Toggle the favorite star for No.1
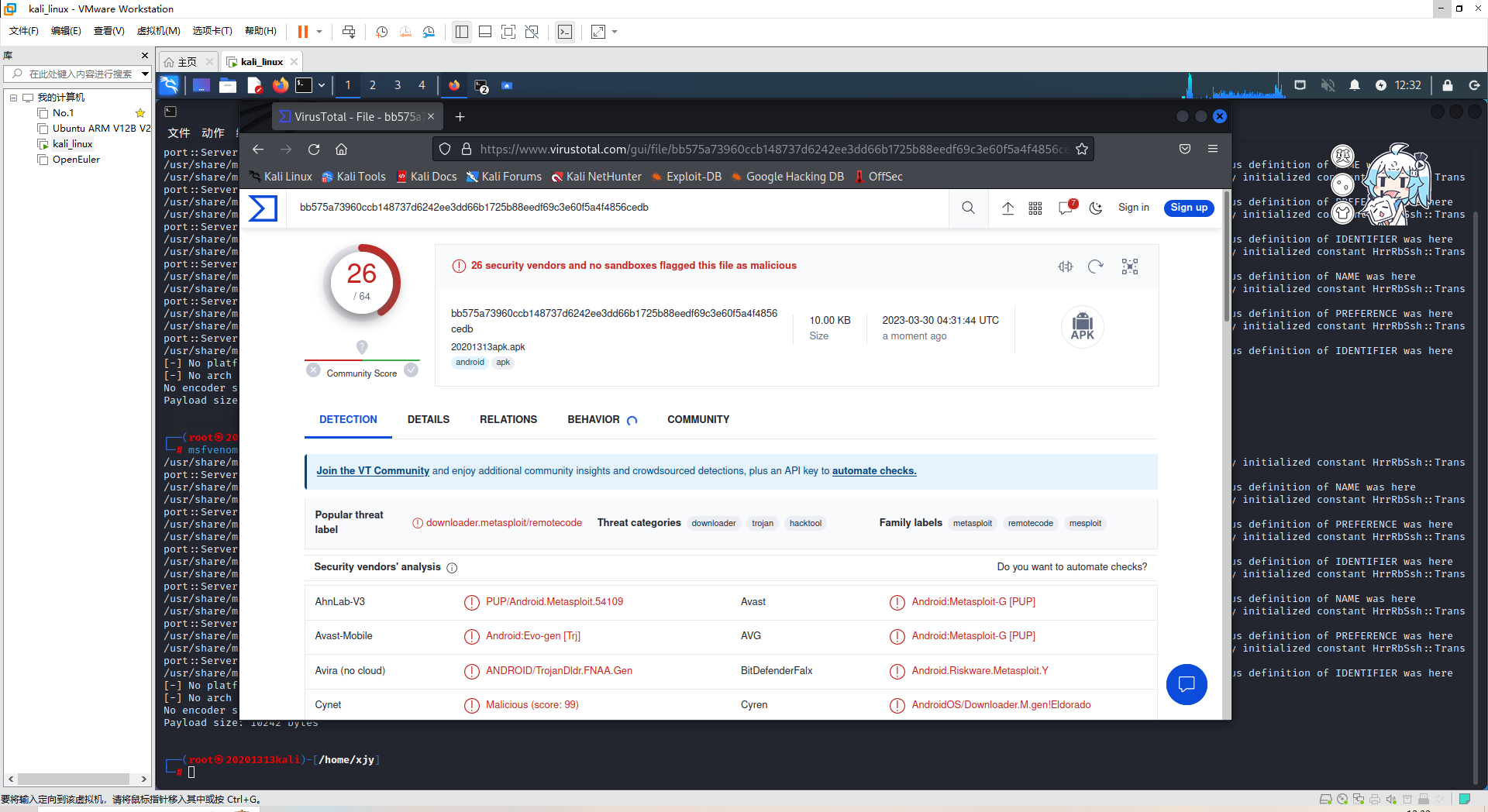Image resolution: width=1488 pixels, height=812 pixels. [x=140, y=113]
